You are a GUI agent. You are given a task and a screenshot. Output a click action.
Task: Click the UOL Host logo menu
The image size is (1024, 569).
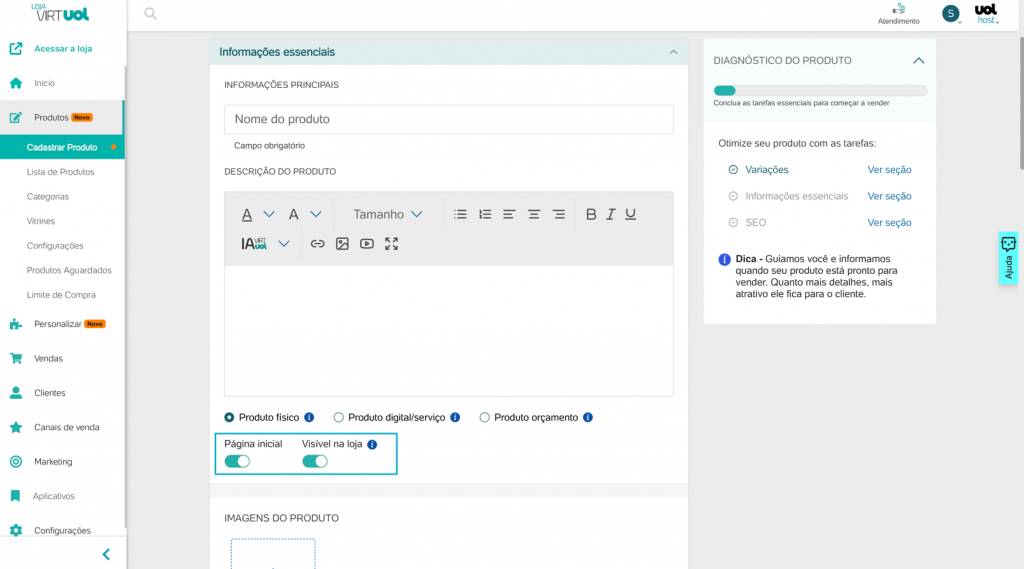(x=986, y=13)
